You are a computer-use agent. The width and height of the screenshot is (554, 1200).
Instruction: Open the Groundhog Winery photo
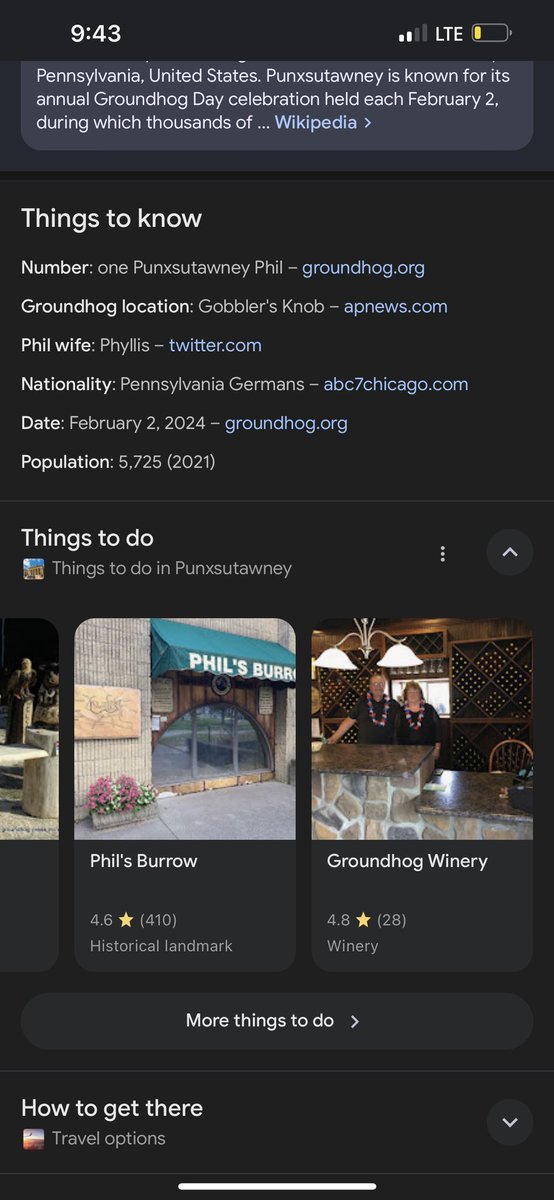(422, 729)
